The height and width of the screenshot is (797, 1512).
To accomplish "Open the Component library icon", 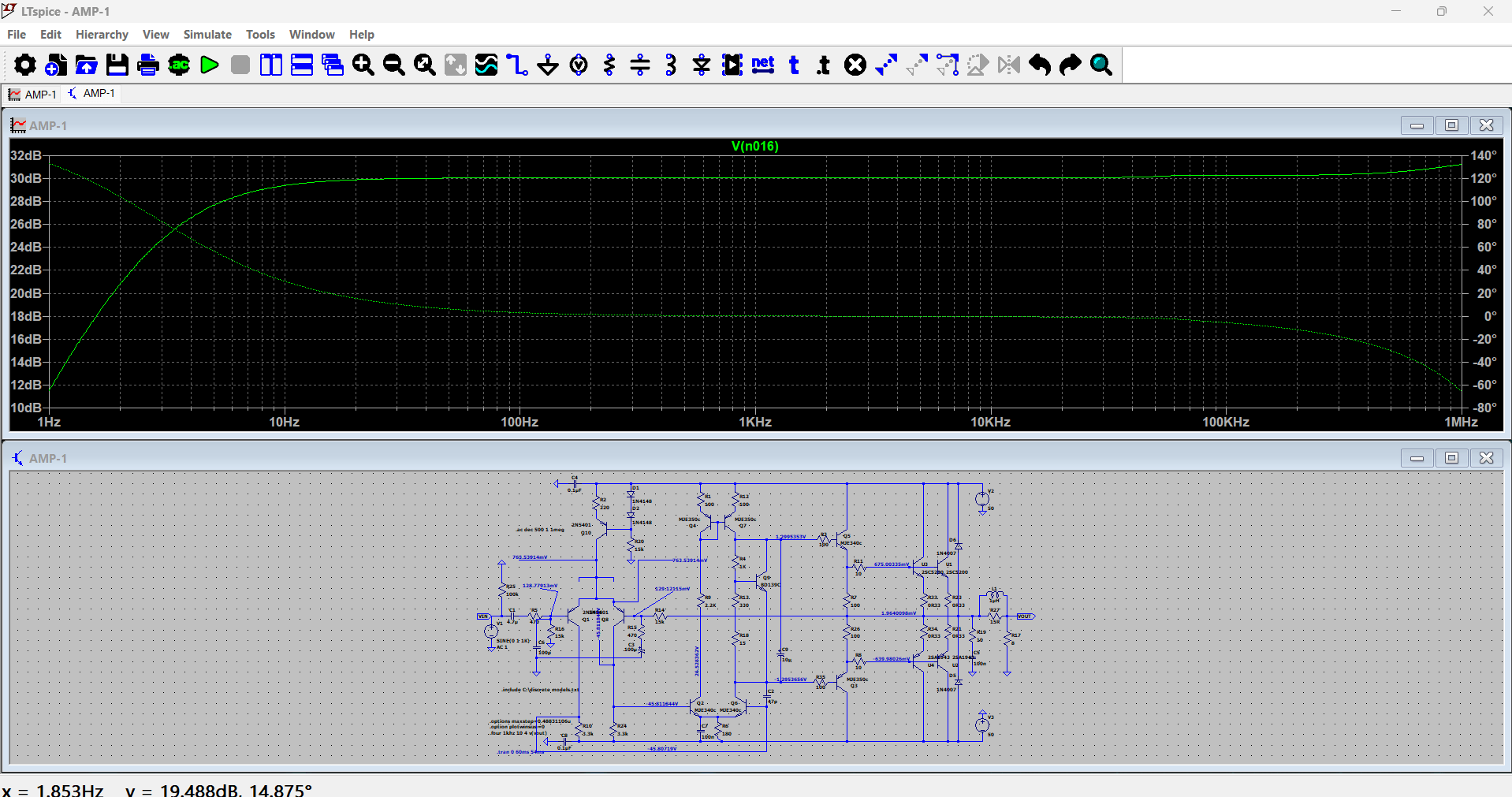I will 732,65.
